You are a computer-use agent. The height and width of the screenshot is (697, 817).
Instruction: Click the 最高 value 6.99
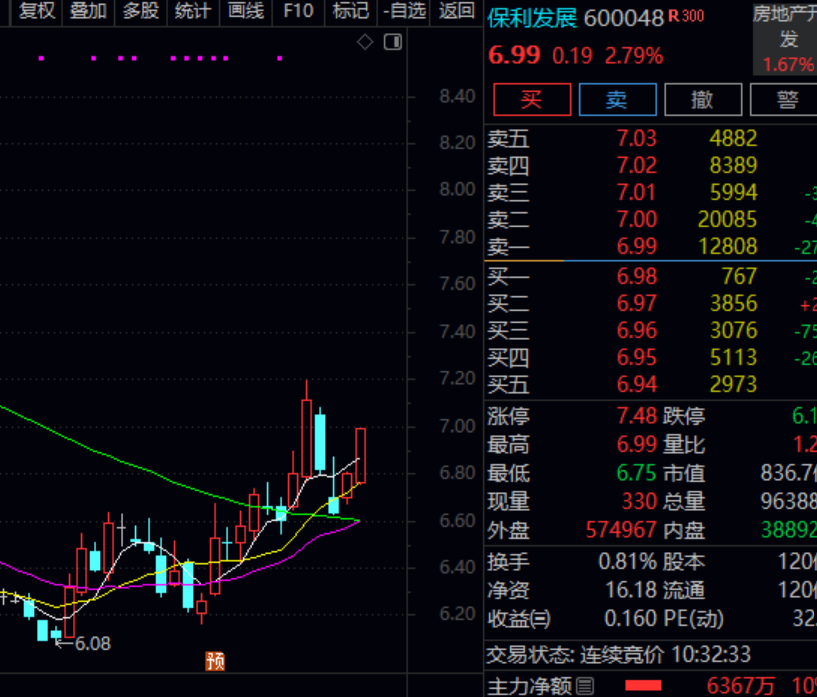pos(637,445)
